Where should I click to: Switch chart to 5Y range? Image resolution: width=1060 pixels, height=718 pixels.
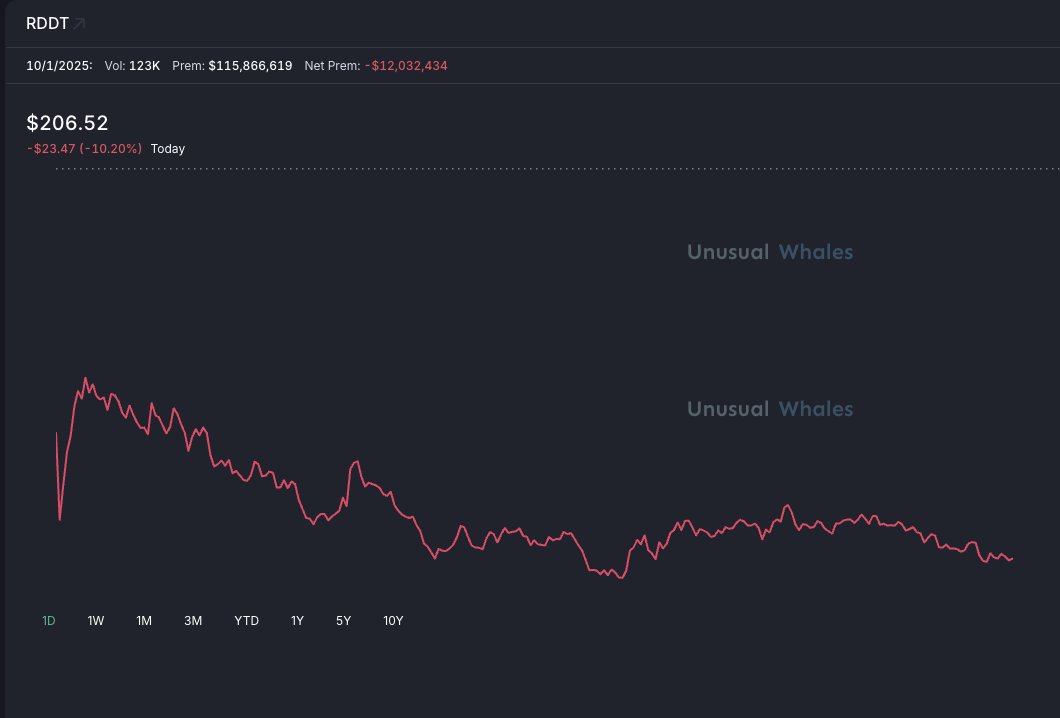tap(343, 621)
